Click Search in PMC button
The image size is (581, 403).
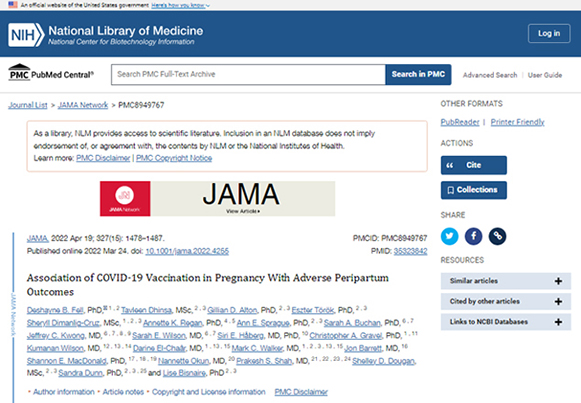tap(418, 74)
